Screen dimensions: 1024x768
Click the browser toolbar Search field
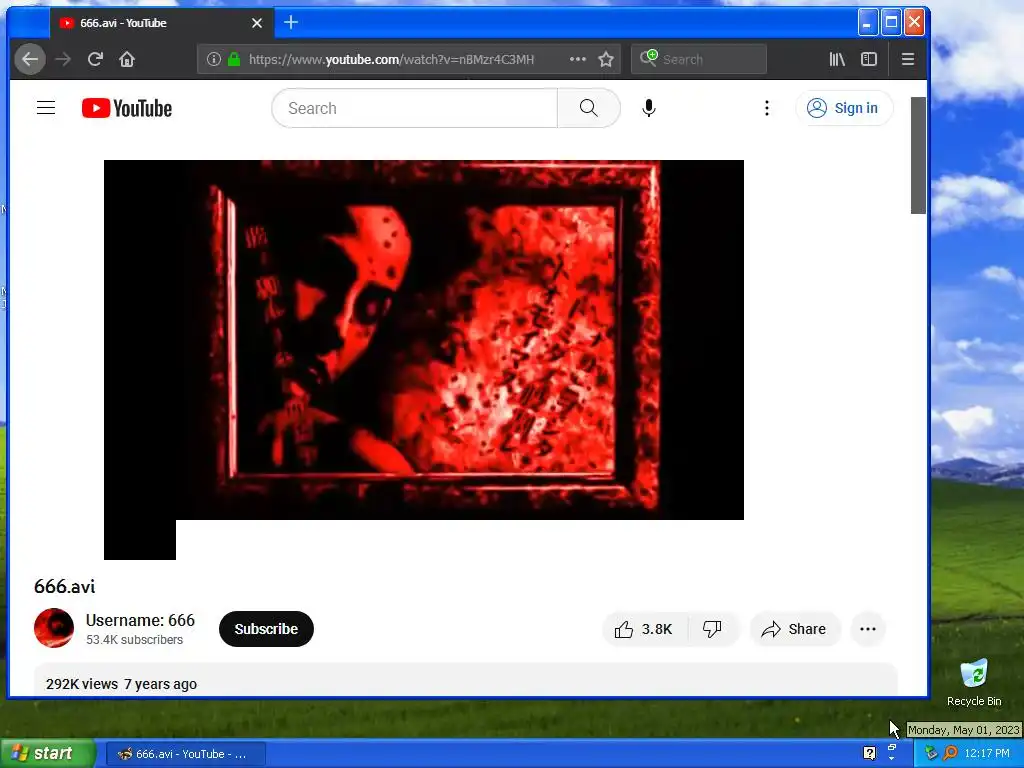click(x=699, y=59)
